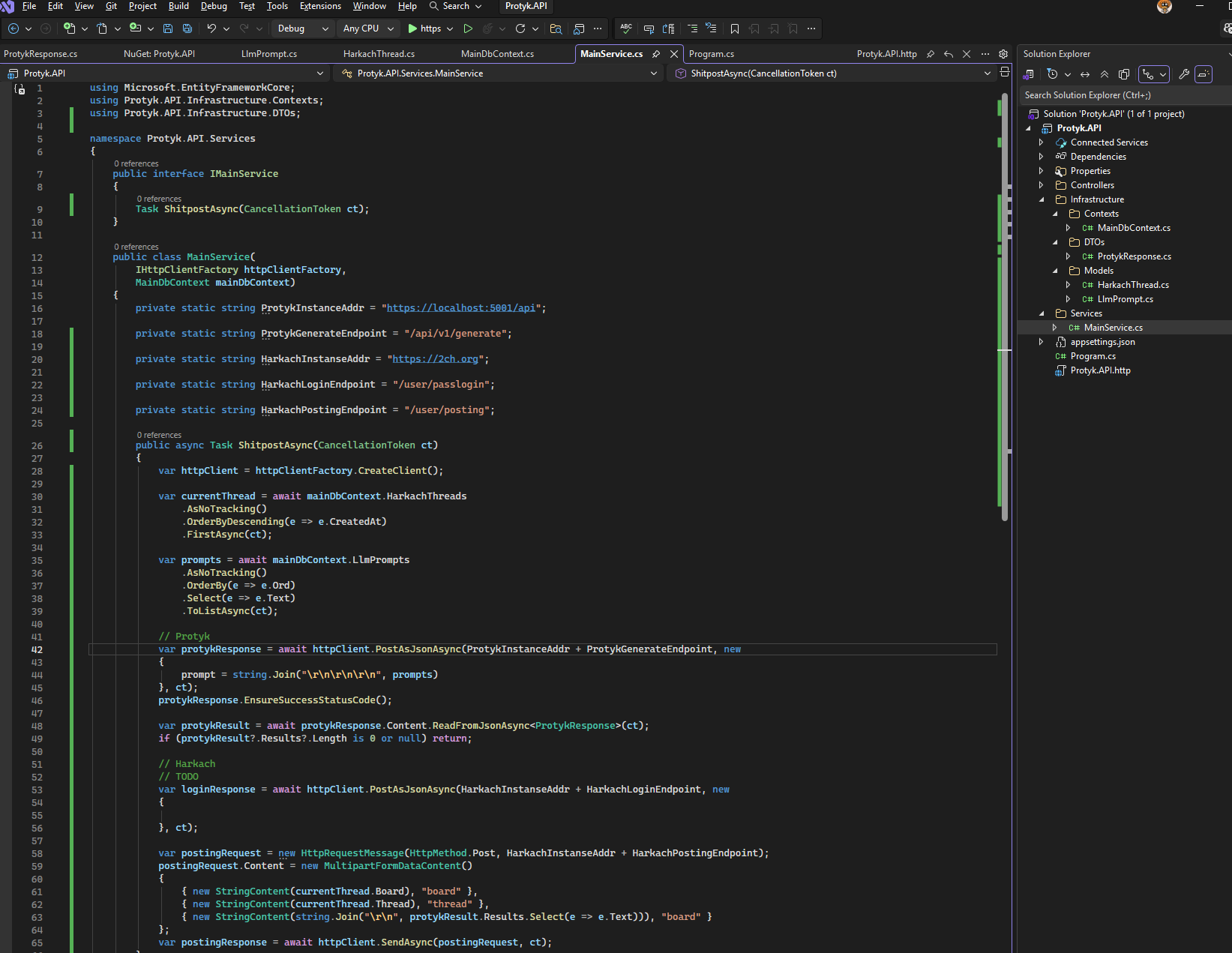Toggle a bookmark with the bookmark icon
The width and height of the screenshot is (1232, 953).
pyautogui.click(x=735, y=28)
